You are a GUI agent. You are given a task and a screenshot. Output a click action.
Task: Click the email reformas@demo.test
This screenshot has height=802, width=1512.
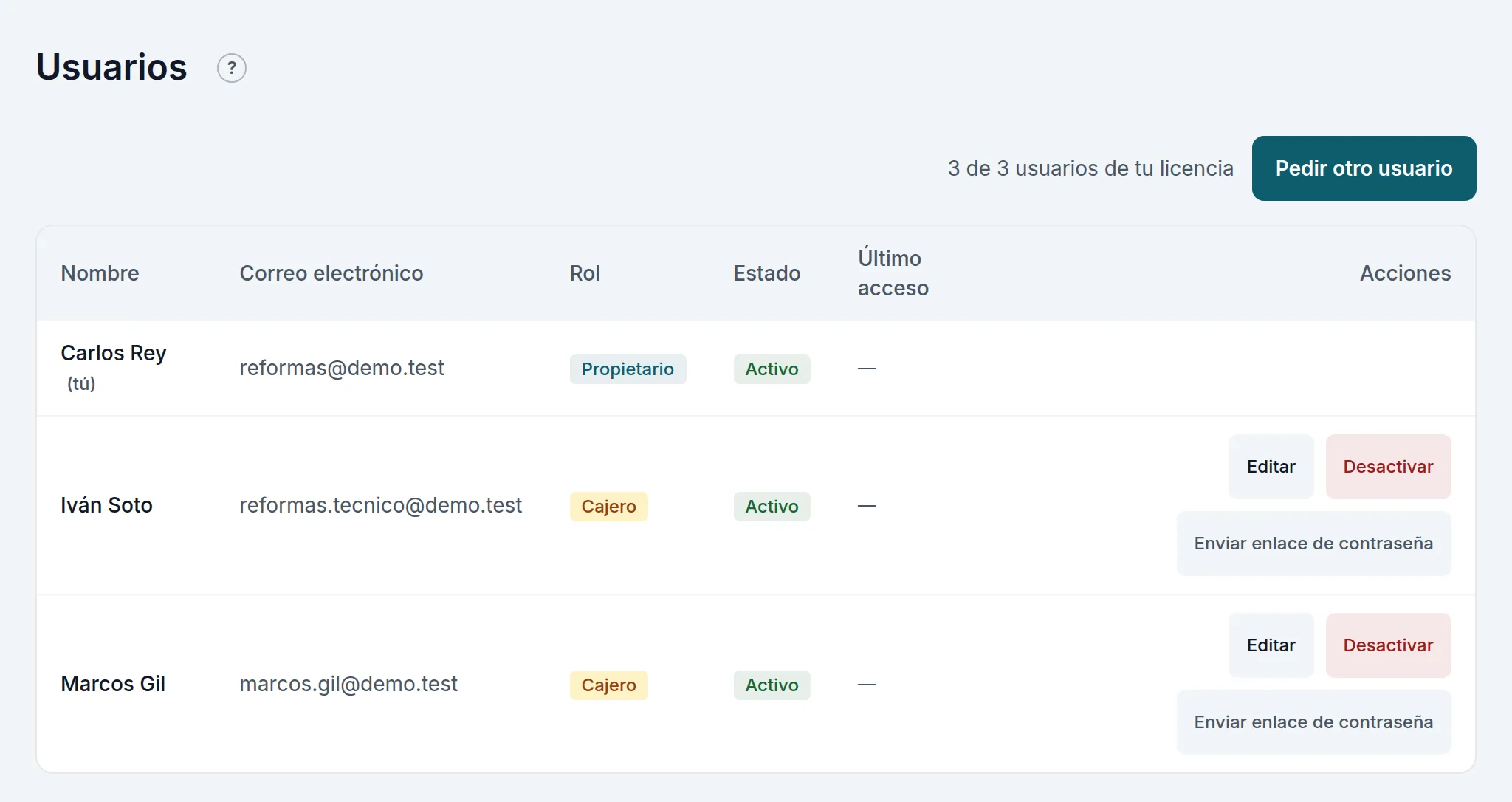pyautogui.click(x=342, y=368)
